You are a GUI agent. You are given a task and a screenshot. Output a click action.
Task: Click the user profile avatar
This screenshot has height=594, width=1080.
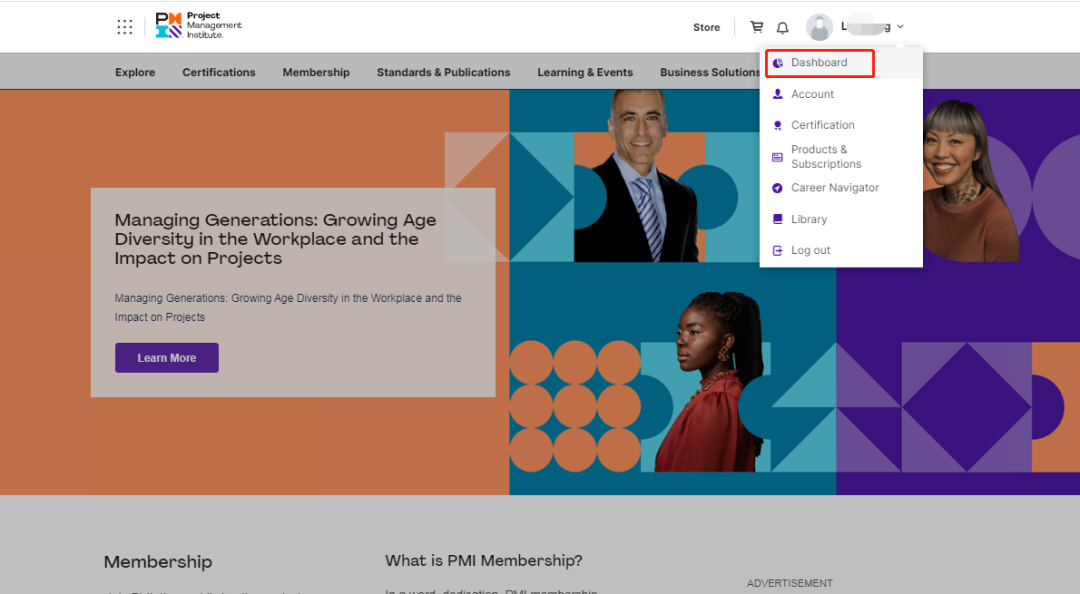pos(819,27)
